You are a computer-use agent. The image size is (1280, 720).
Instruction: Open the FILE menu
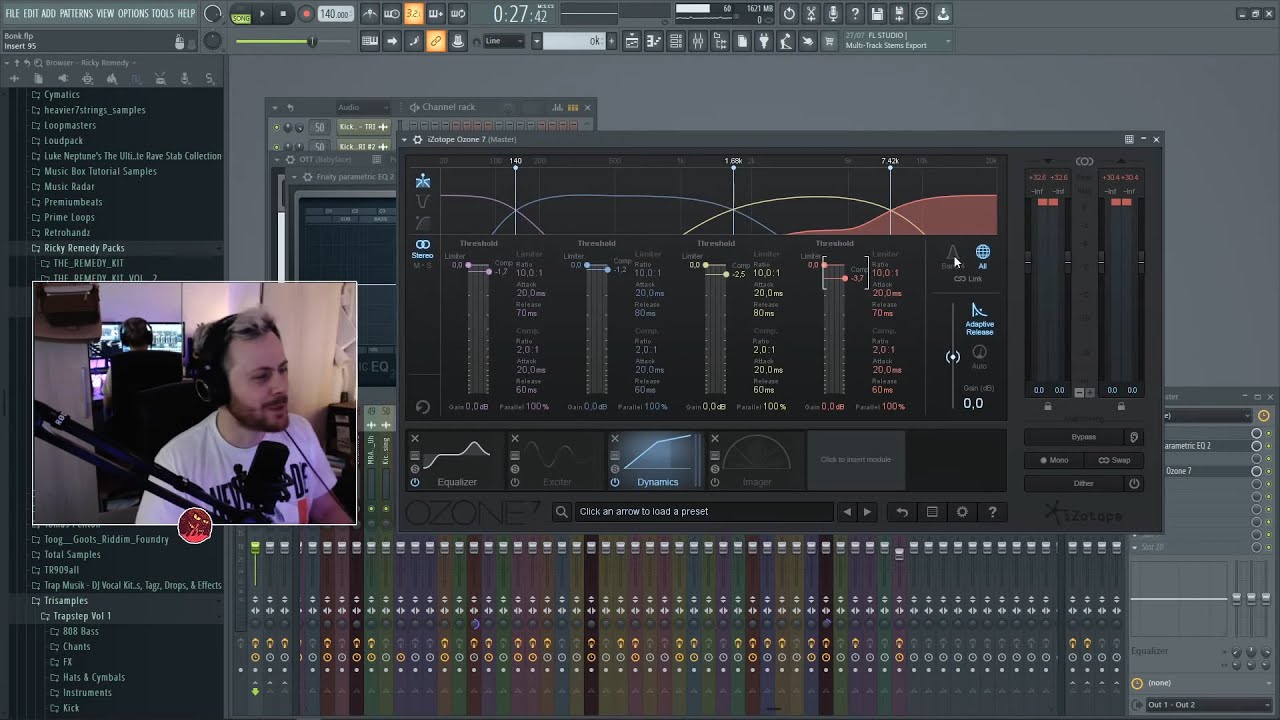click(x=13, y=14)
